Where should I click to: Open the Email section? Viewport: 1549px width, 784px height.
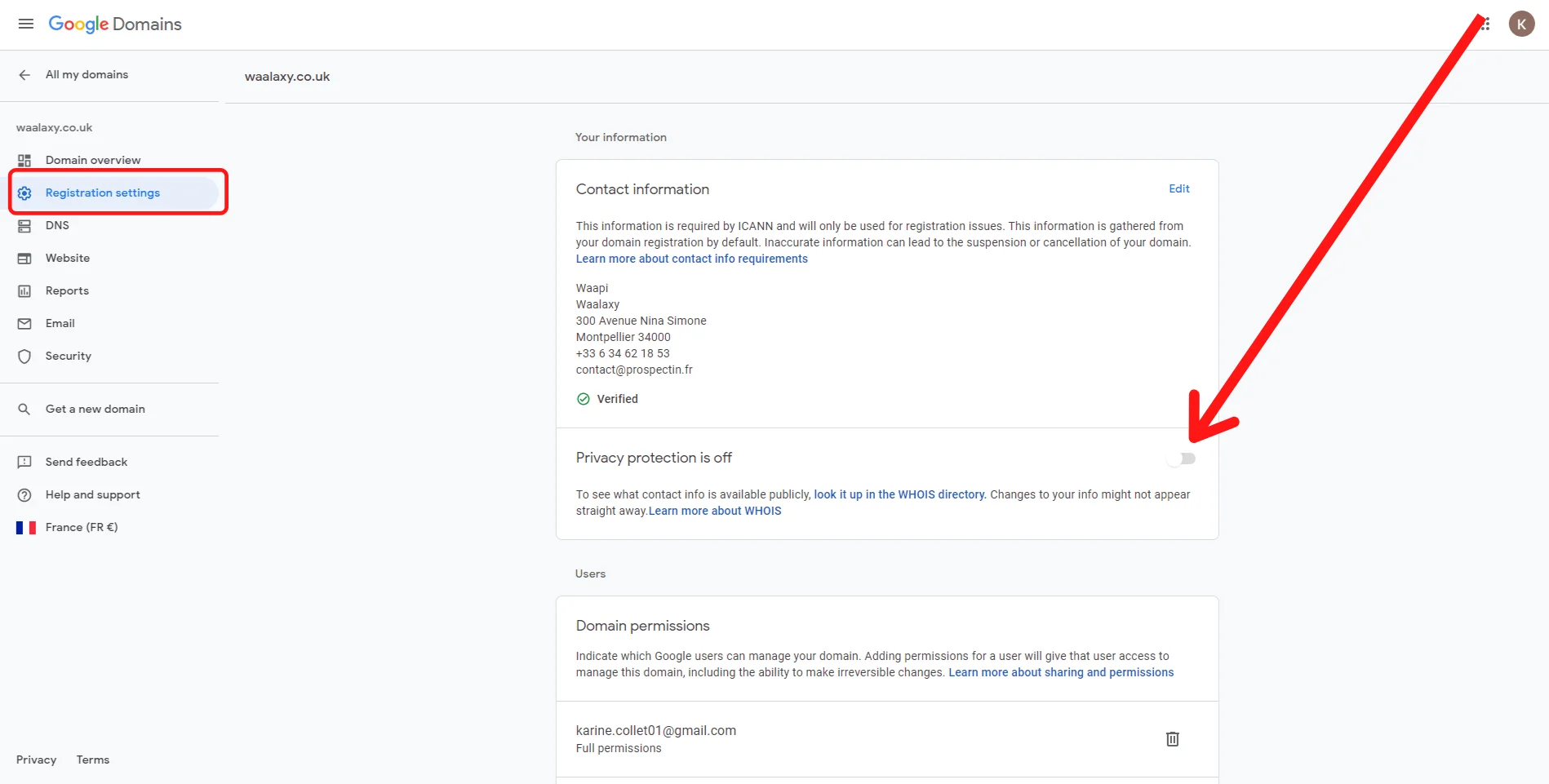60,323
